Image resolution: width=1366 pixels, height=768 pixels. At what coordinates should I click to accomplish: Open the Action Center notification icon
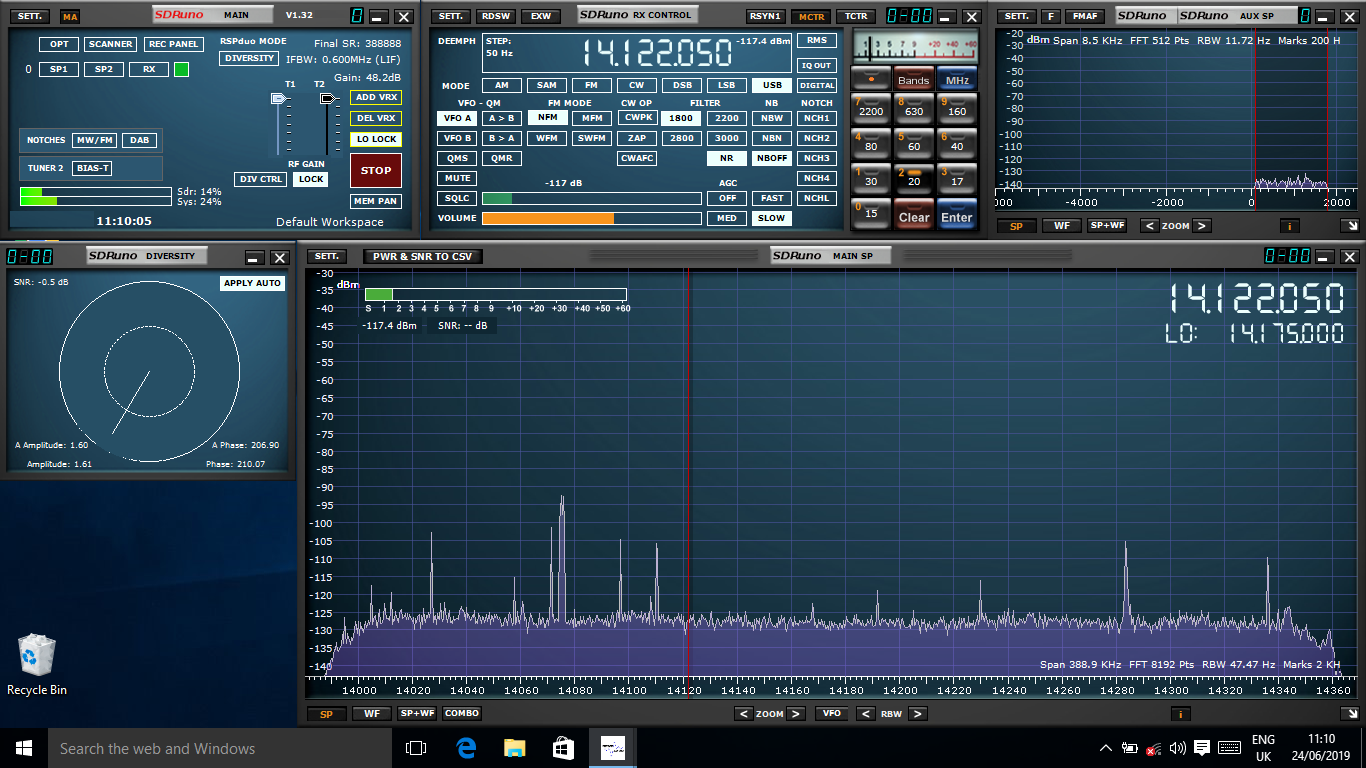[x=1202, y=748]
